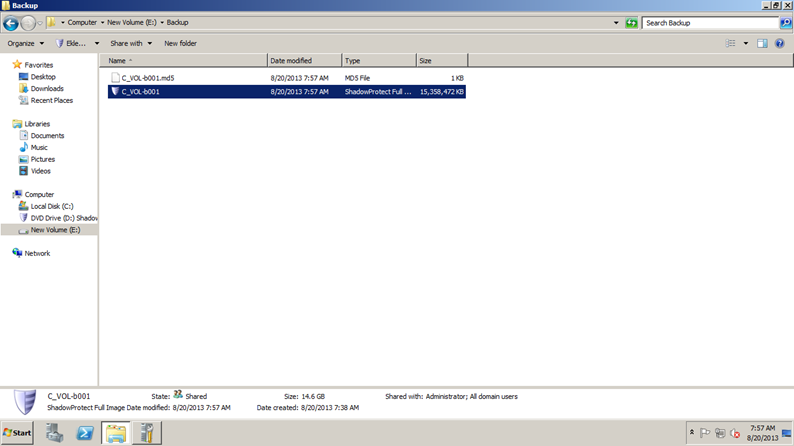The image size is (794, 446).
Task: Open the More view options dropdown arrow
Action: 745,44
